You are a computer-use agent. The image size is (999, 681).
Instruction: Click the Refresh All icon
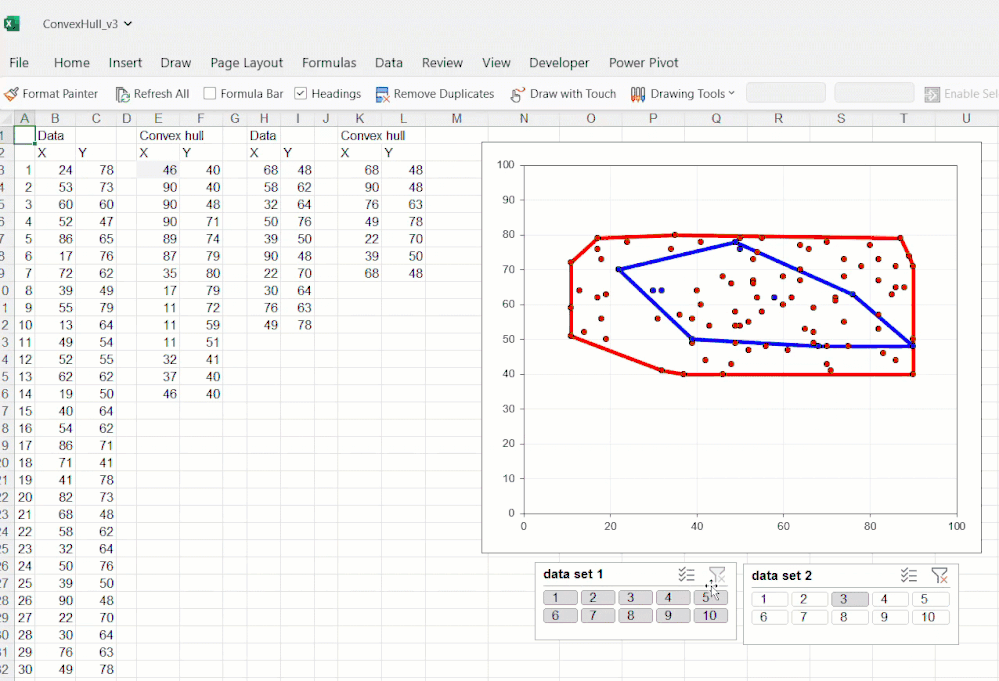click(x=122, y=94)
